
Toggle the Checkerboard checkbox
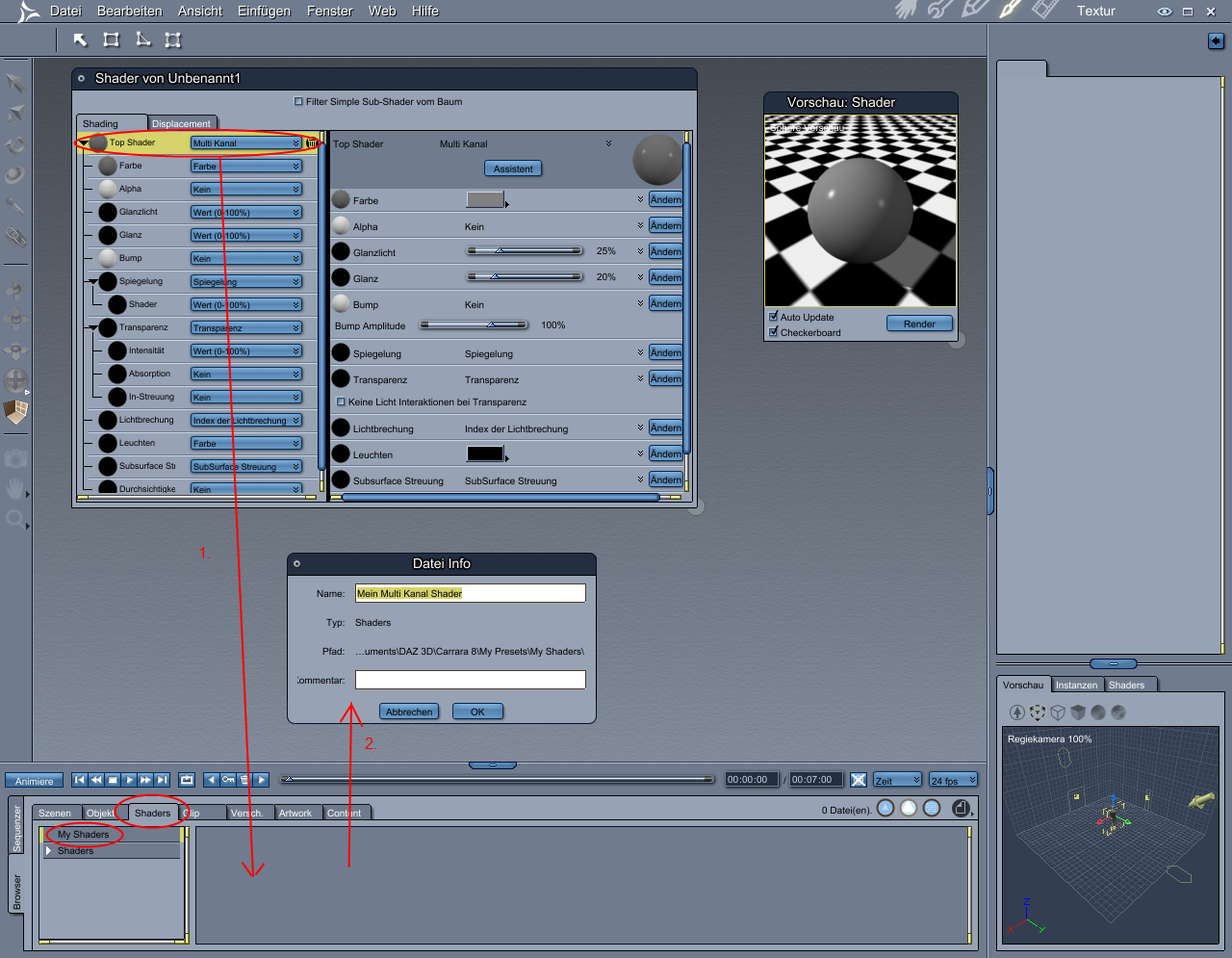point(773,332)
